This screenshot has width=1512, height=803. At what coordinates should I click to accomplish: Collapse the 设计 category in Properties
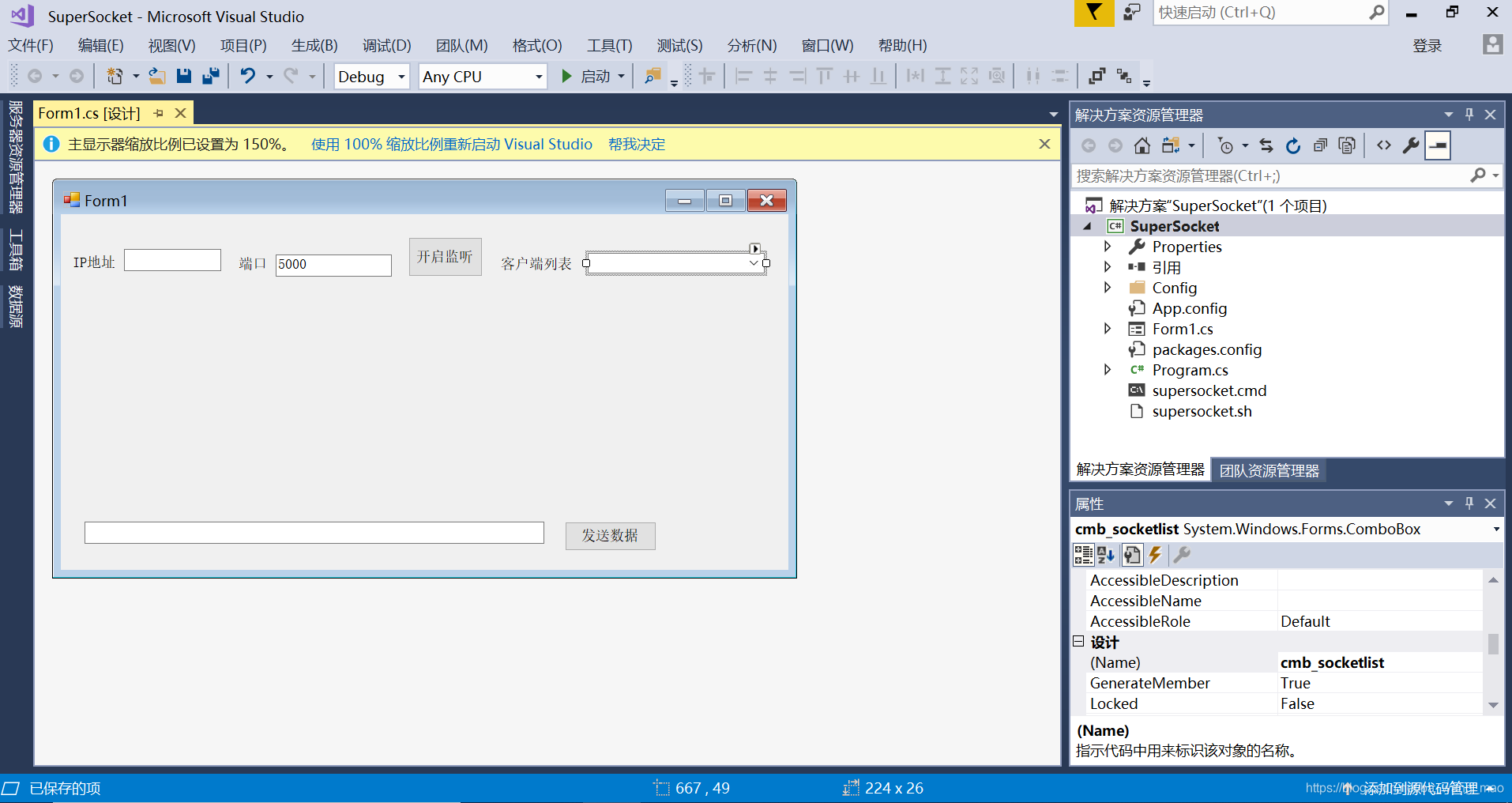pyautogui.click(x=1078, y=642)
